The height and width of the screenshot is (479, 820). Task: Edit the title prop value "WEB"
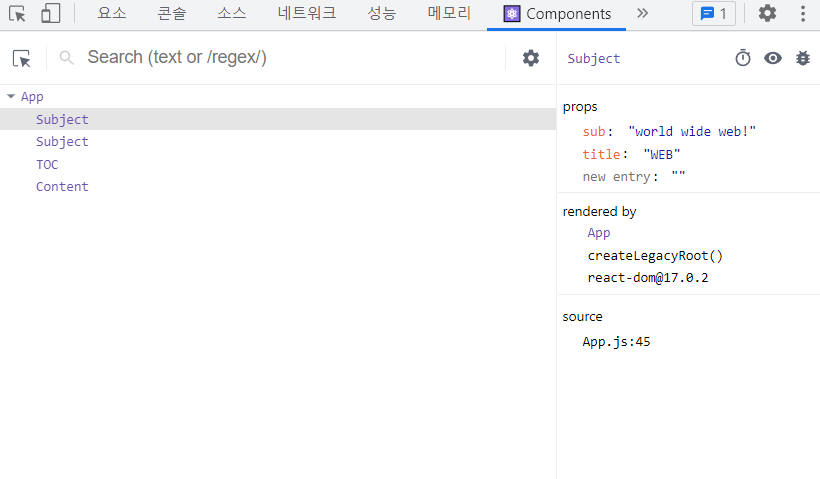(662, 155)
